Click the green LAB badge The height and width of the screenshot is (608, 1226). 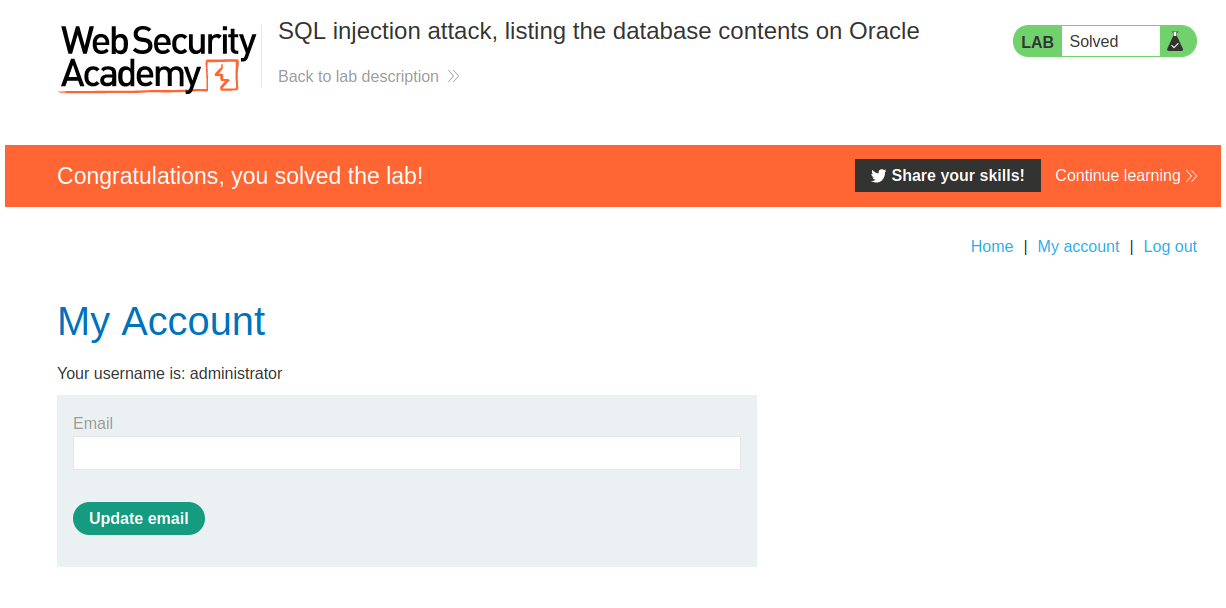click(x=1037, y=42)
